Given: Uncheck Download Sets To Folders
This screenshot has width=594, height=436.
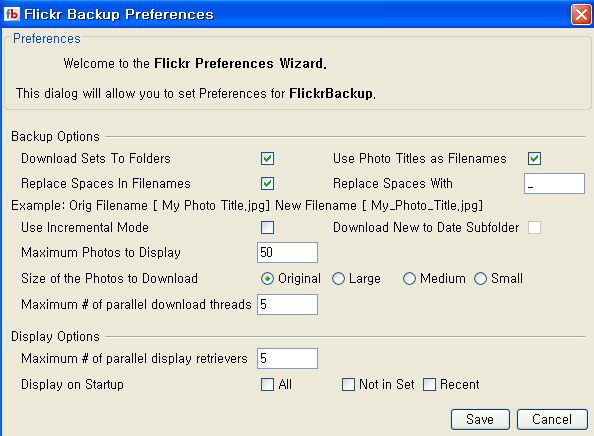Looking at the screenshot, I should [267, 158].
